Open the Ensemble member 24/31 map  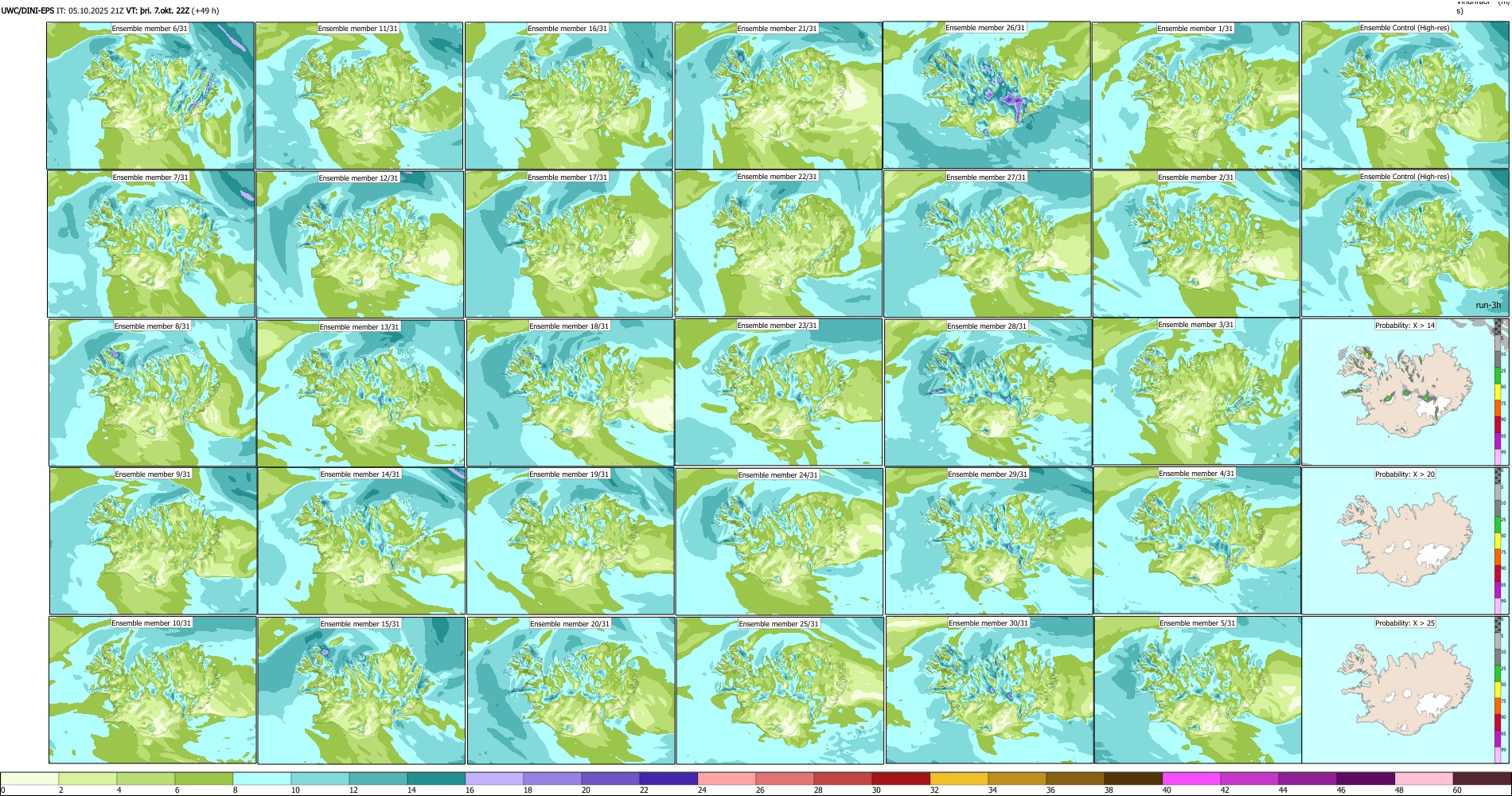tap(779, 542)
